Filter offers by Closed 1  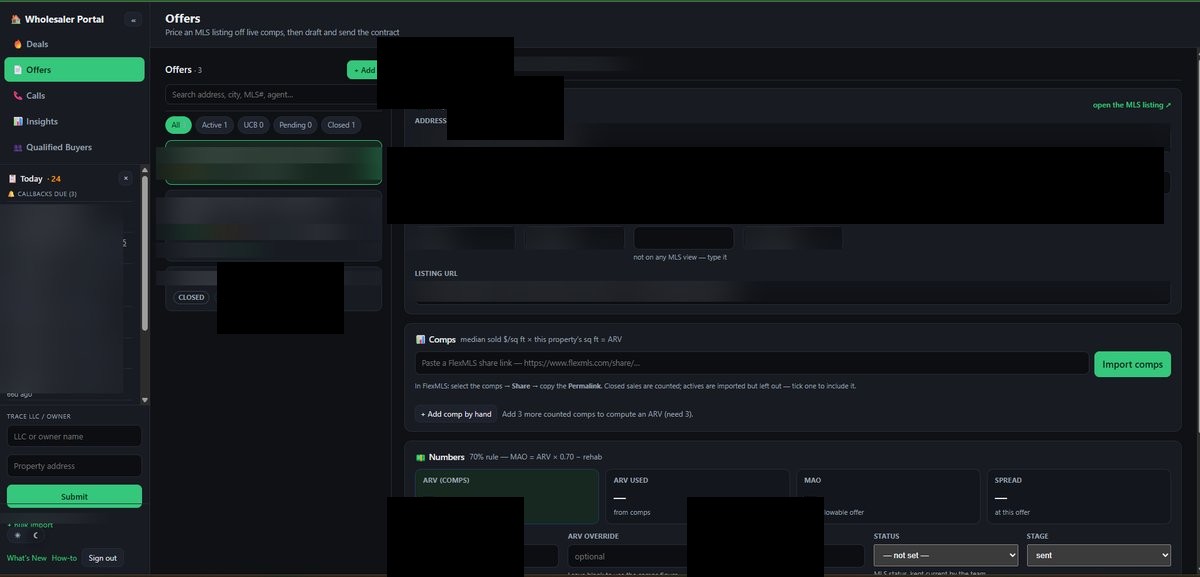(341, 125)
